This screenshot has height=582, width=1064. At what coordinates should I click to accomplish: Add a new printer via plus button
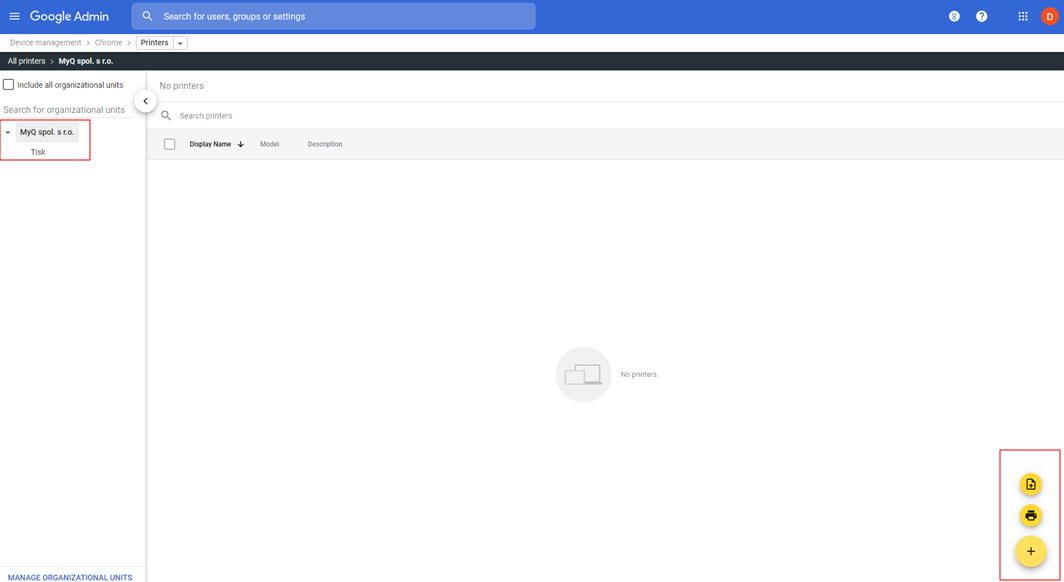[1031, 551]
